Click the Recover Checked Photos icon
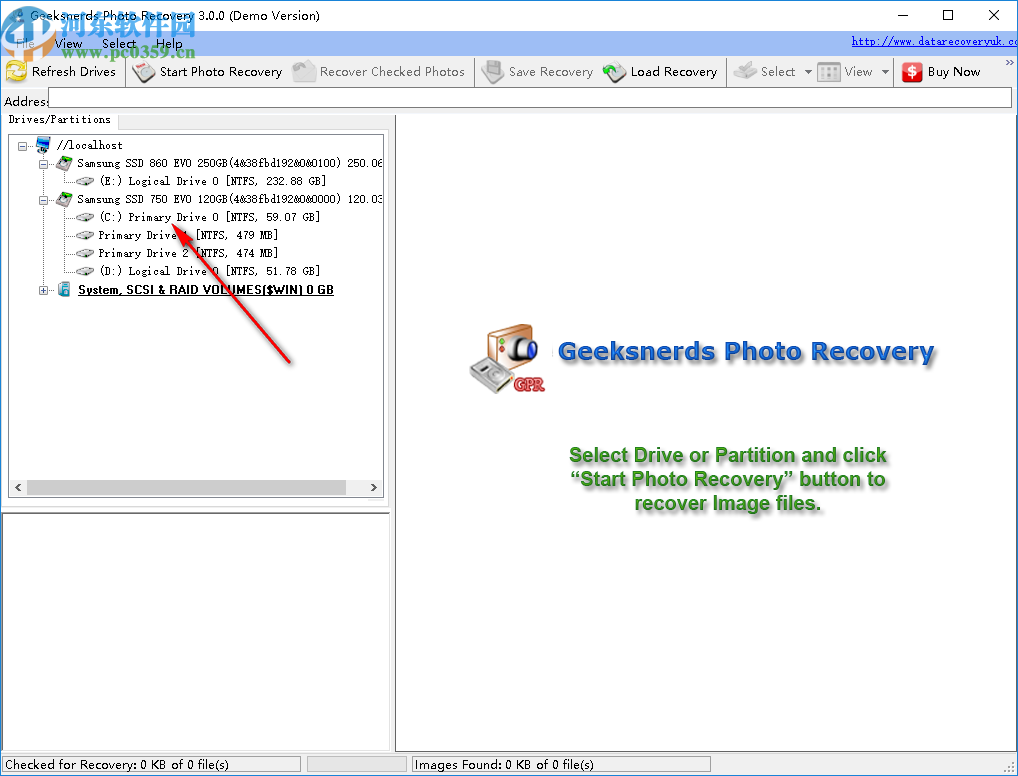Screen dimensions: 1018x776 tap(303, 71)
